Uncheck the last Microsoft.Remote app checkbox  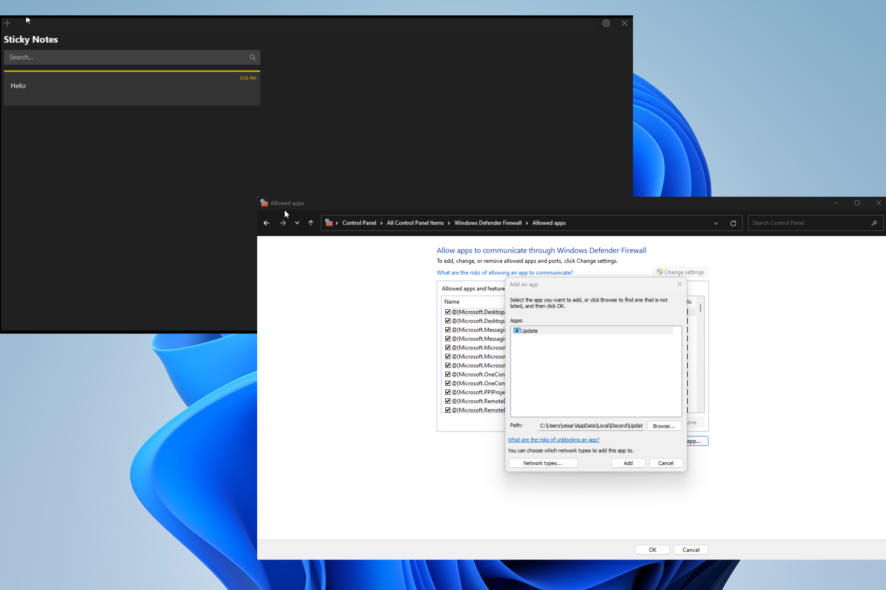click(x=446, y=410)
